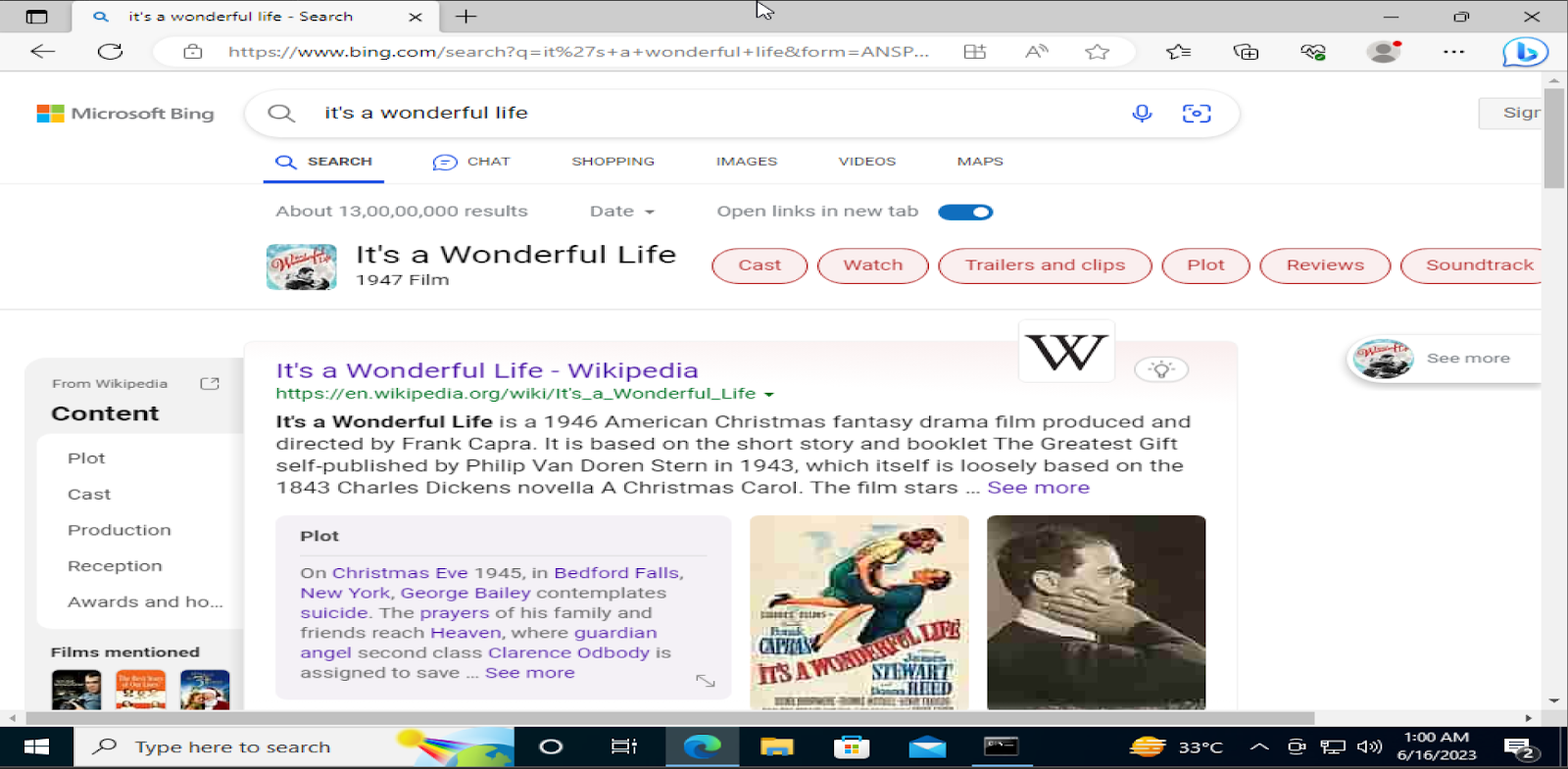Switch to the VIDEOS tab
Image resolution: width=1568 pixels, height=769 pixels.
click(867, 162)
